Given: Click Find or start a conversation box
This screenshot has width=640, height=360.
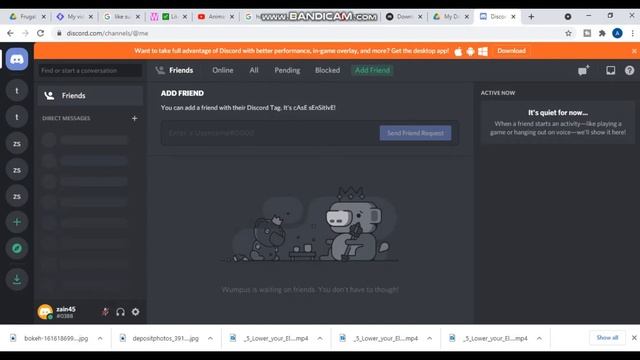Looking at the screenshot, I should 90,71.
